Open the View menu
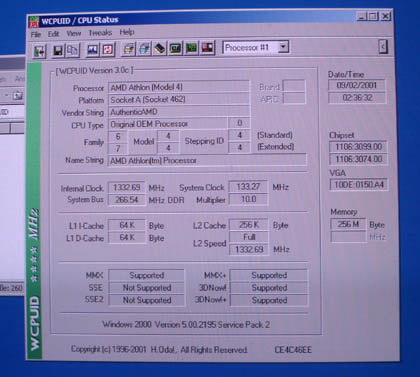The image size is (420, 377). pyautogui.click(x=74, y=33)
